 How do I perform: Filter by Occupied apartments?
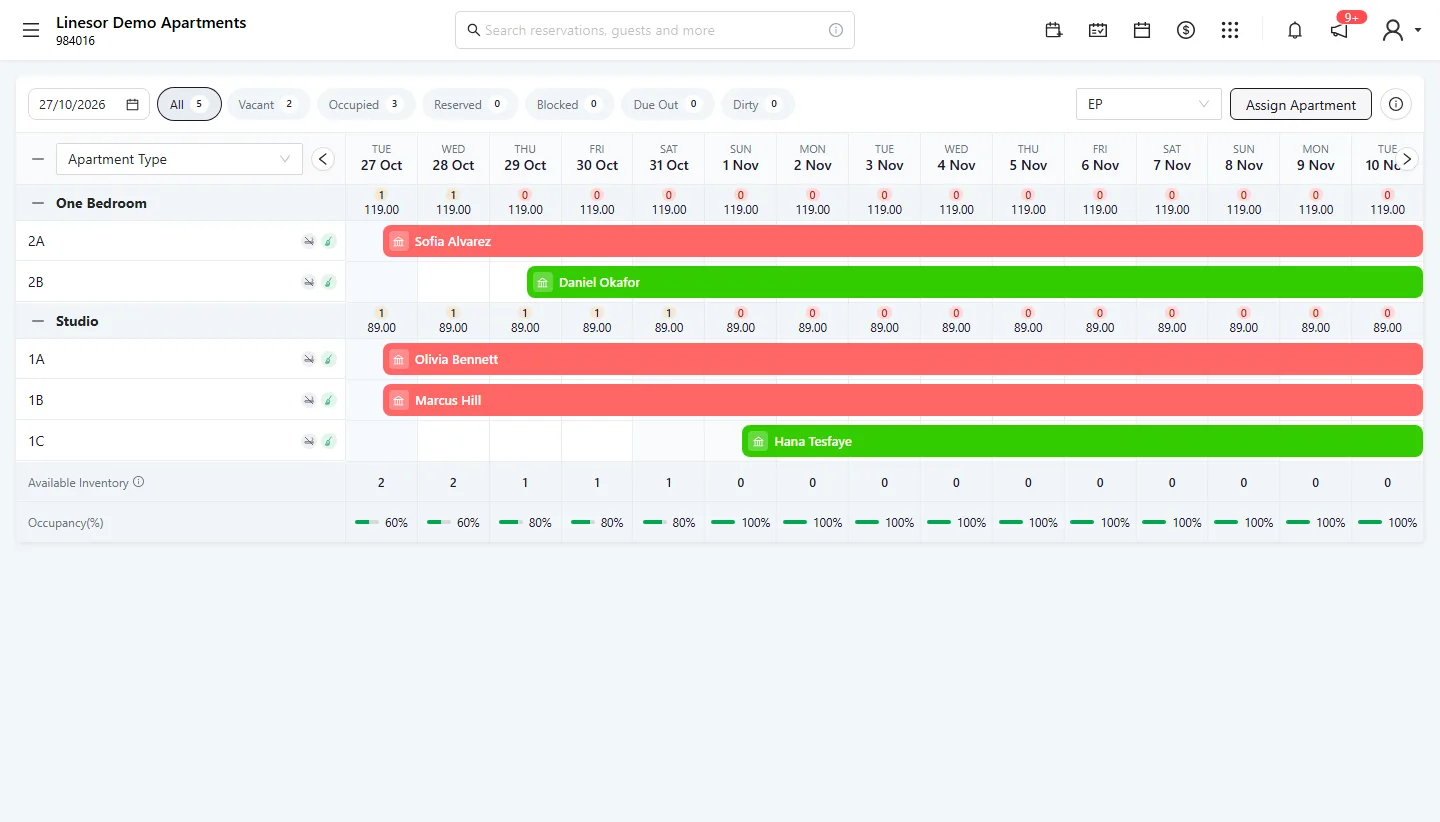coord(366,104)
